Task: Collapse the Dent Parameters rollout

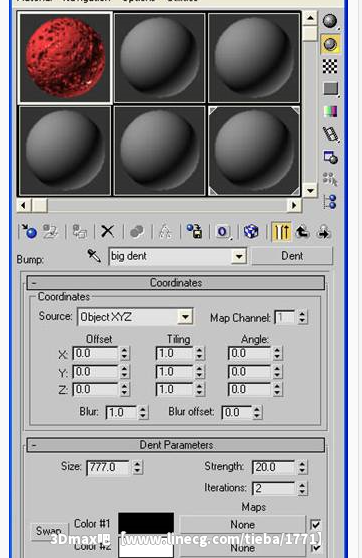Action: (176, 445)
